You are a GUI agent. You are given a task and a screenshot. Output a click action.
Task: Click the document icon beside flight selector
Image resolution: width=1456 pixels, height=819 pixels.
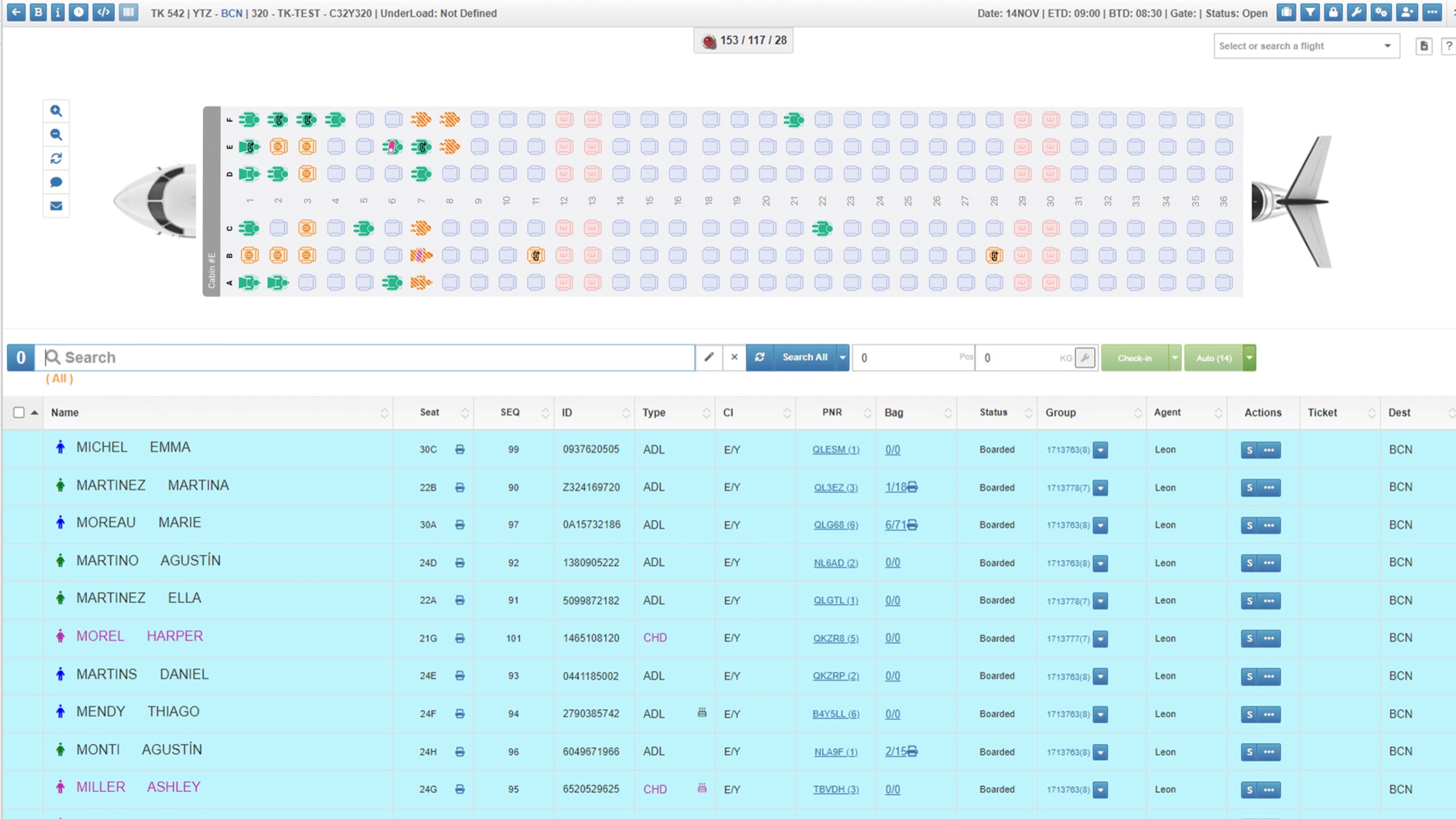tap(1424, 46)
